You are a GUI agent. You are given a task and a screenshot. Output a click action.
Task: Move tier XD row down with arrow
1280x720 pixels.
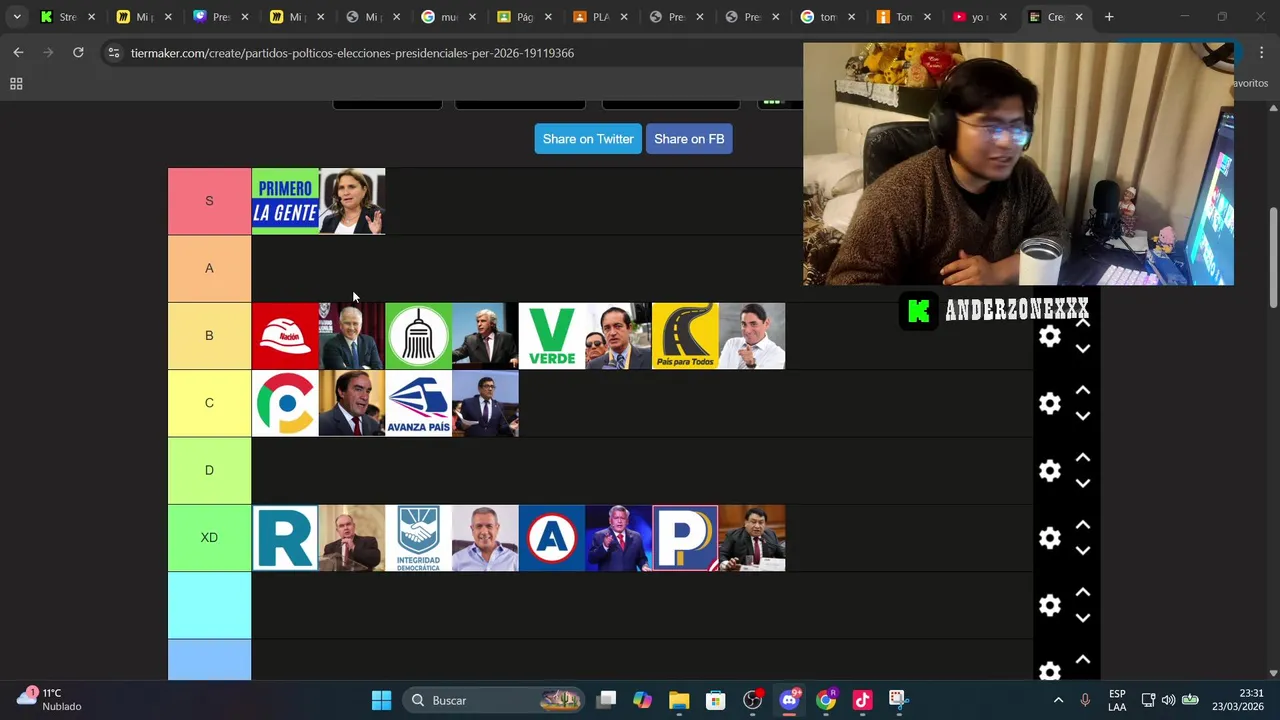(1083, 550)
